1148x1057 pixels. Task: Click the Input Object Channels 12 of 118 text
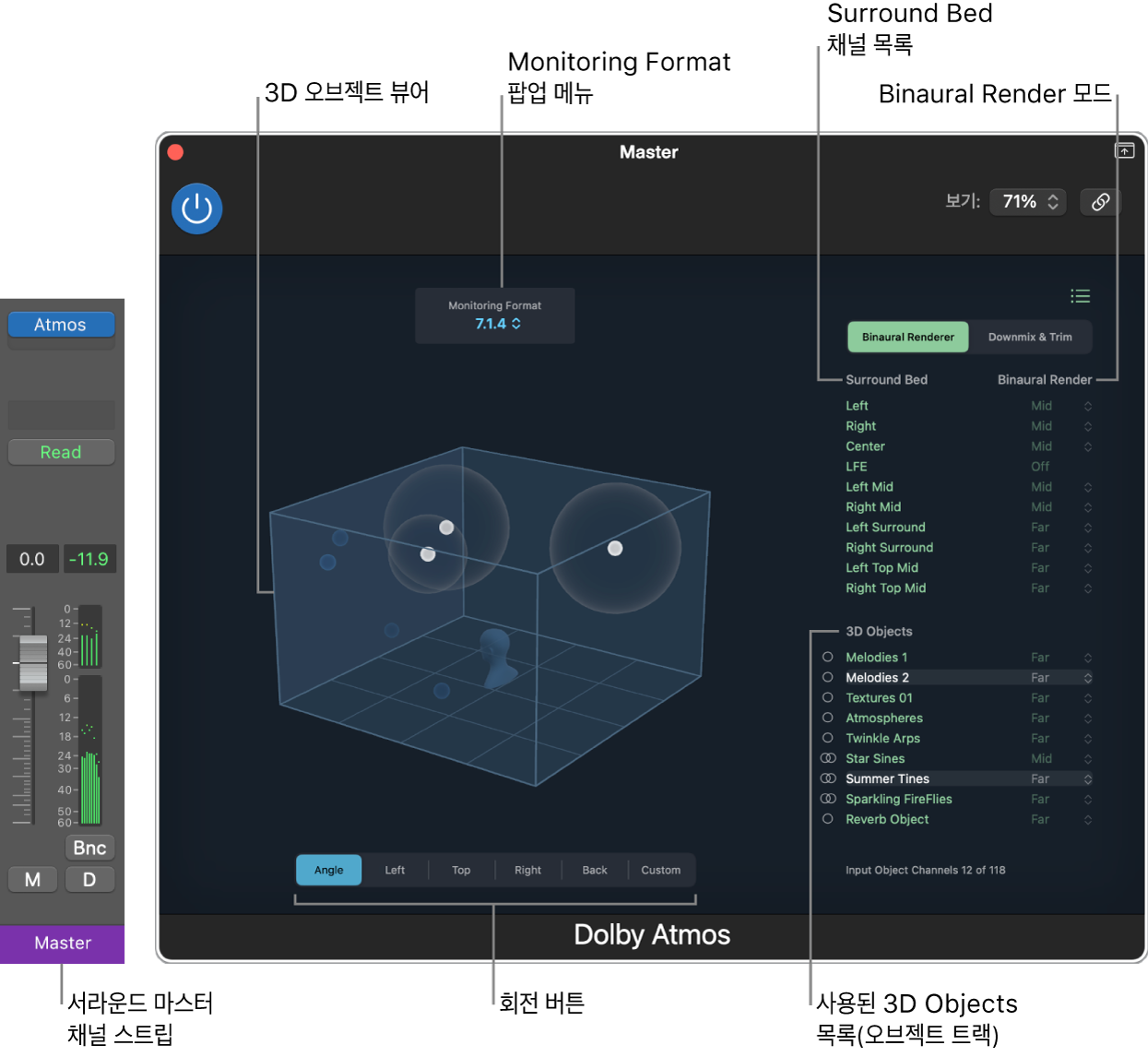pos(925,871)
